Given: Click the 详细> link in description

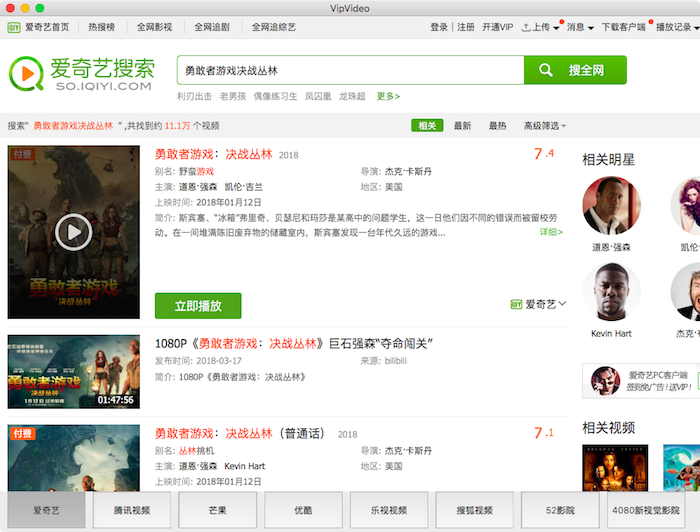Looking at the screenshot, I should 551,232.
